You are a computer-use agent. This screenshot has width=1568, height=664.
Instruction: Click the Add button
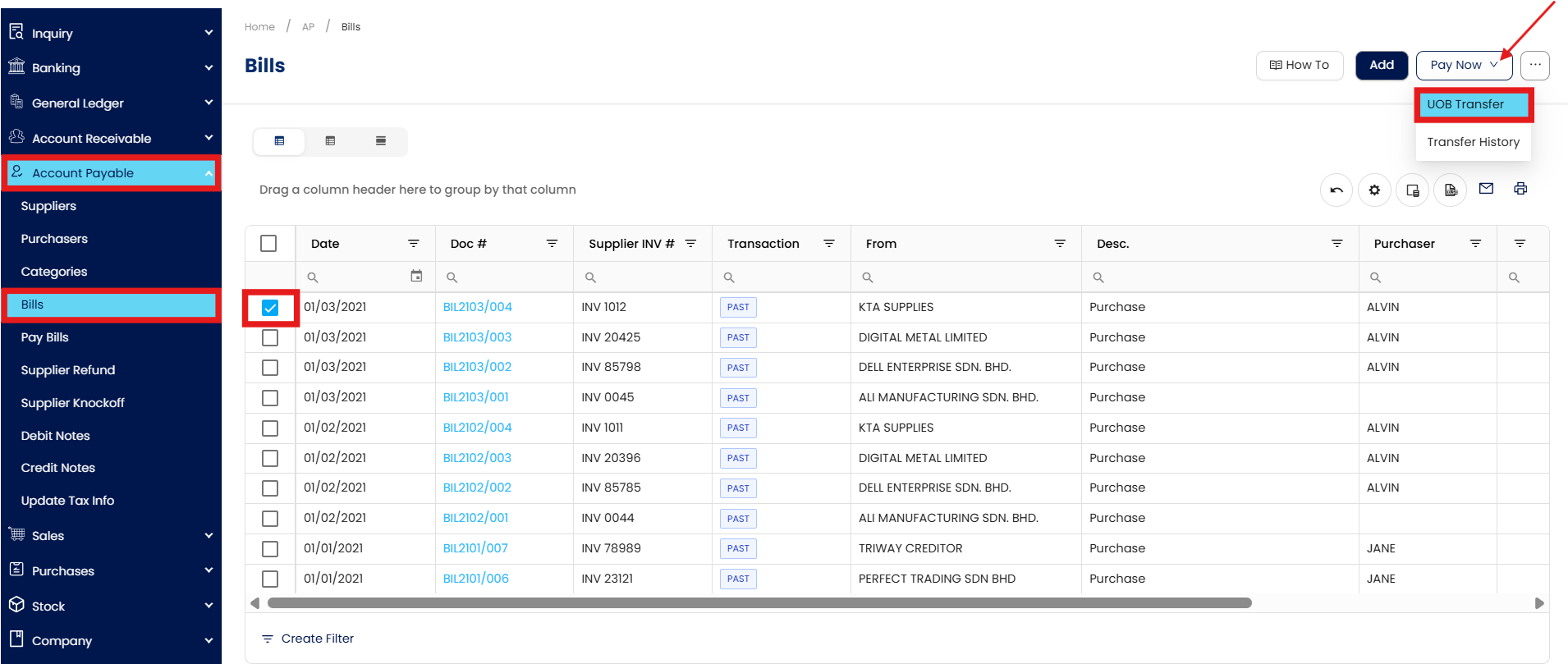coord(1381,65)
